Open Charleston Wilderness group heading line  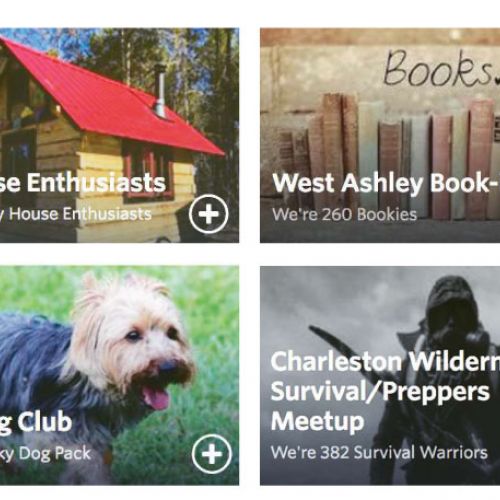pos(385,361)
